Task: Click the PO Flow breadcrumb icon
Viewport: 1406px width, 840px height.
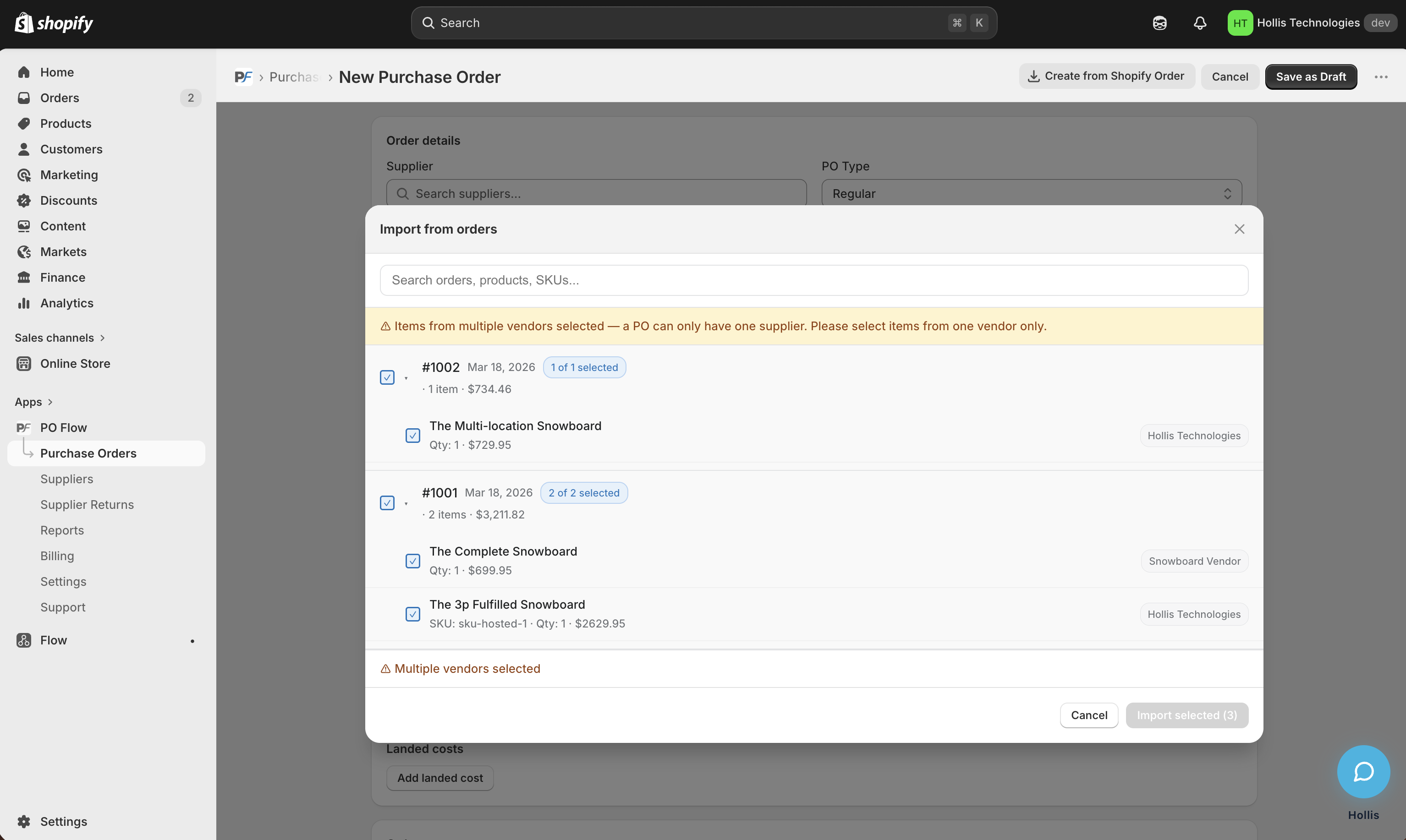Action: pos(243,77)
